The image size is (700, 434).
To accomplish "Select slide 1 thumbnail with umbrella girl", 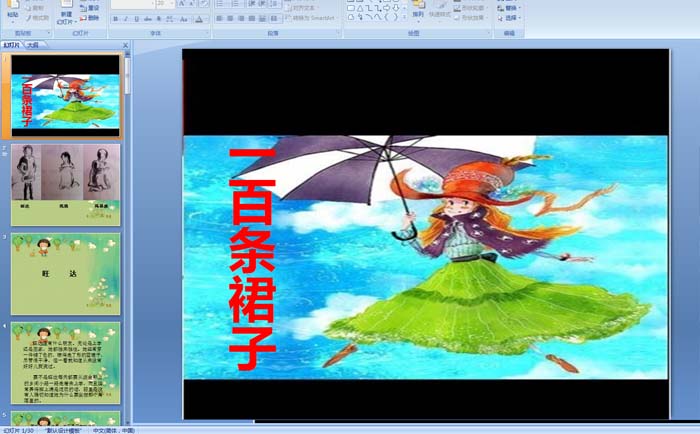I will (x=66, y=96).
